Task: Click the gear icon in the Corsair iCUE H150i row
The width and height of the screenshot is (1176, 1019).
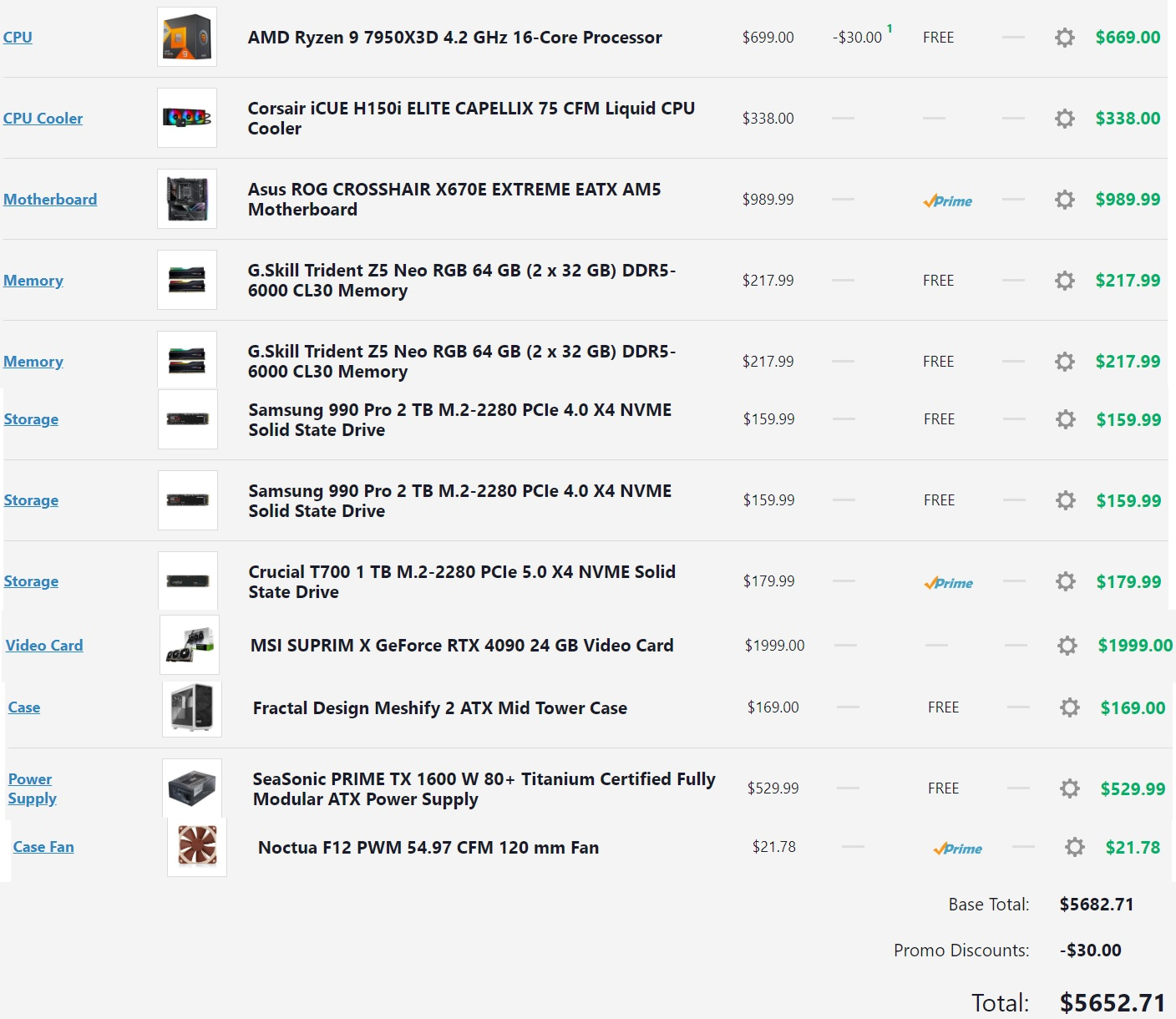Action: (x=1064, y=119)
